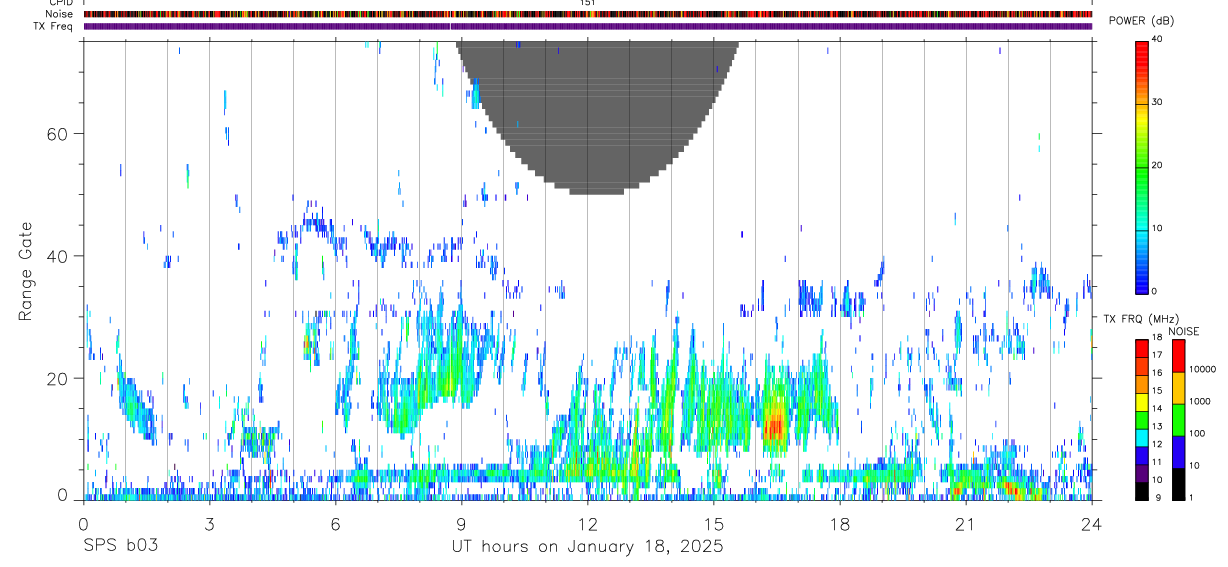Click the 9 tick on UT hours axis
The width and height of the screenshot is (1228, 567).
[x=461, y=524]
